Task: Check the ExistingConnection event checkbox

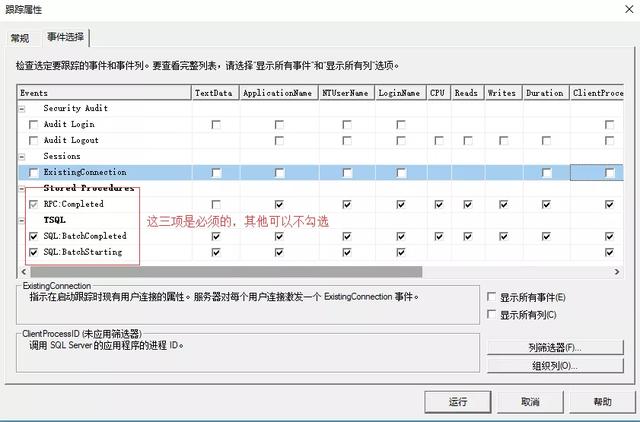Action: pos(33,173)
